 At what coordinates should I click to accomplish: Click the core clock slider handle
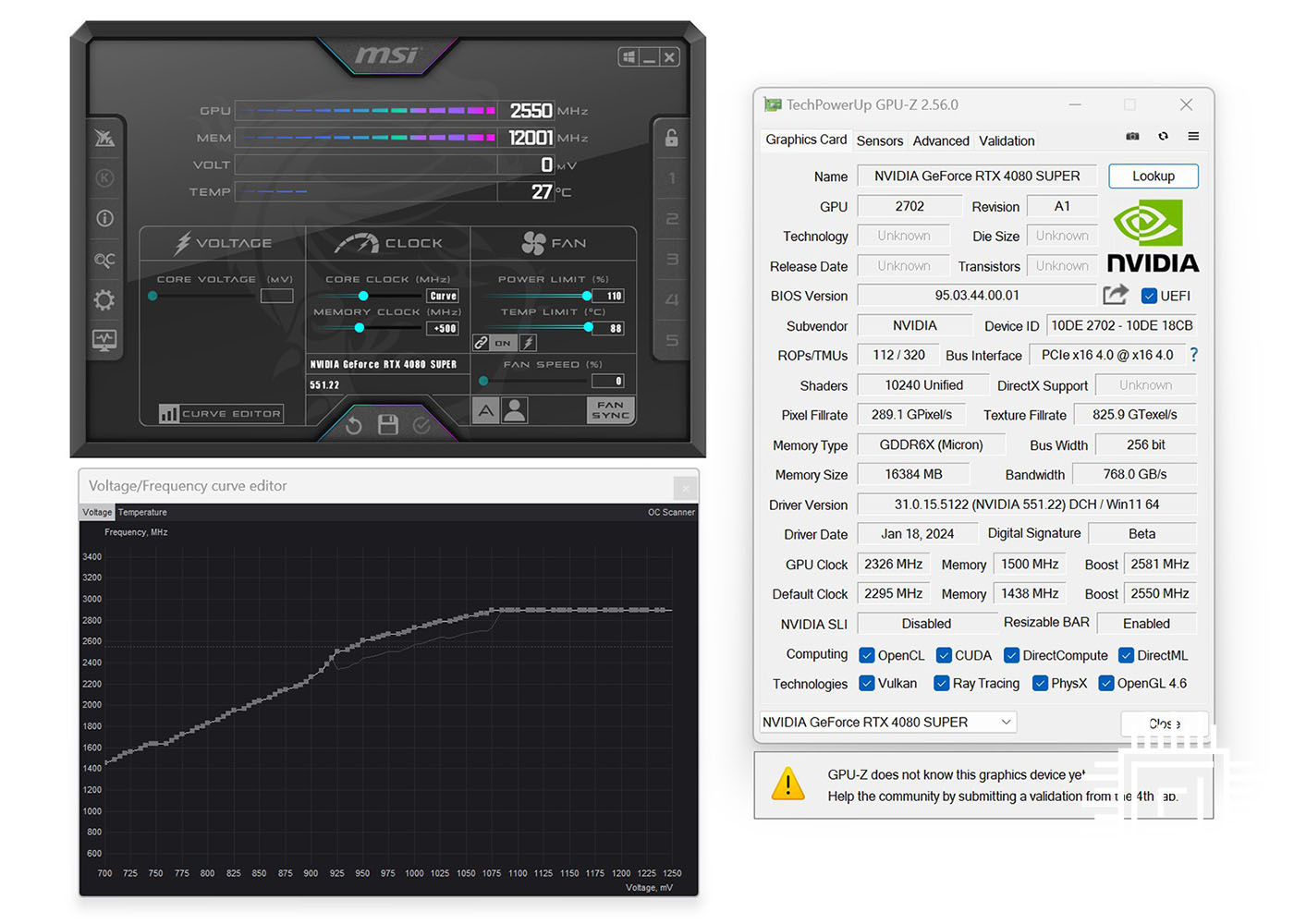[363, 296]
